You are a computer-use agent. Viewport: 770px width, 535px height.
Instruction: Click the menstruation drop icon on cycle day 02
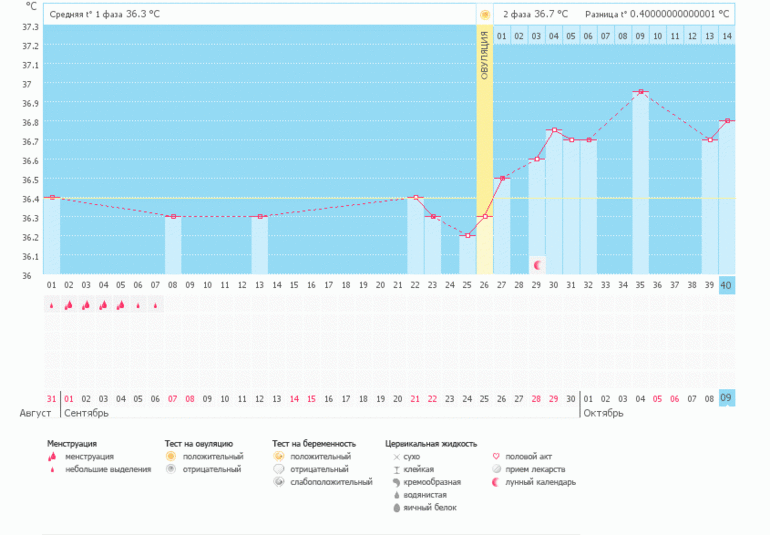pyautogui.click(x=68, y=306)
